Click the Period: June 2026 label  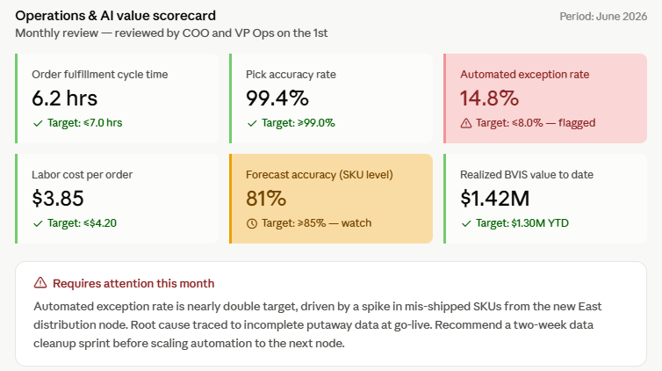point(603,16)
